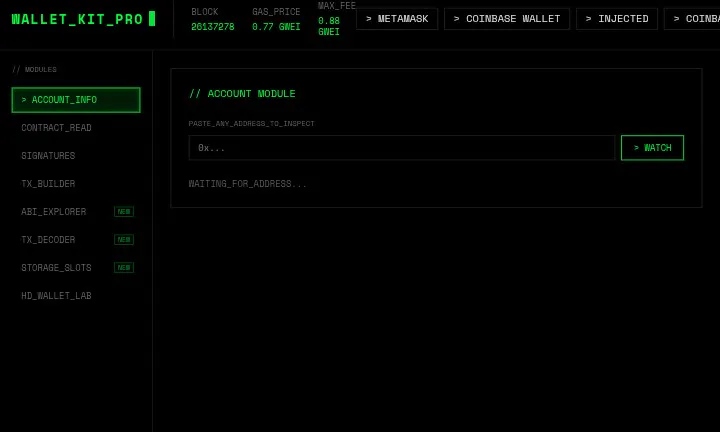
Task: Click the // MODULES sidebar heading
Action: click(34, 69)
